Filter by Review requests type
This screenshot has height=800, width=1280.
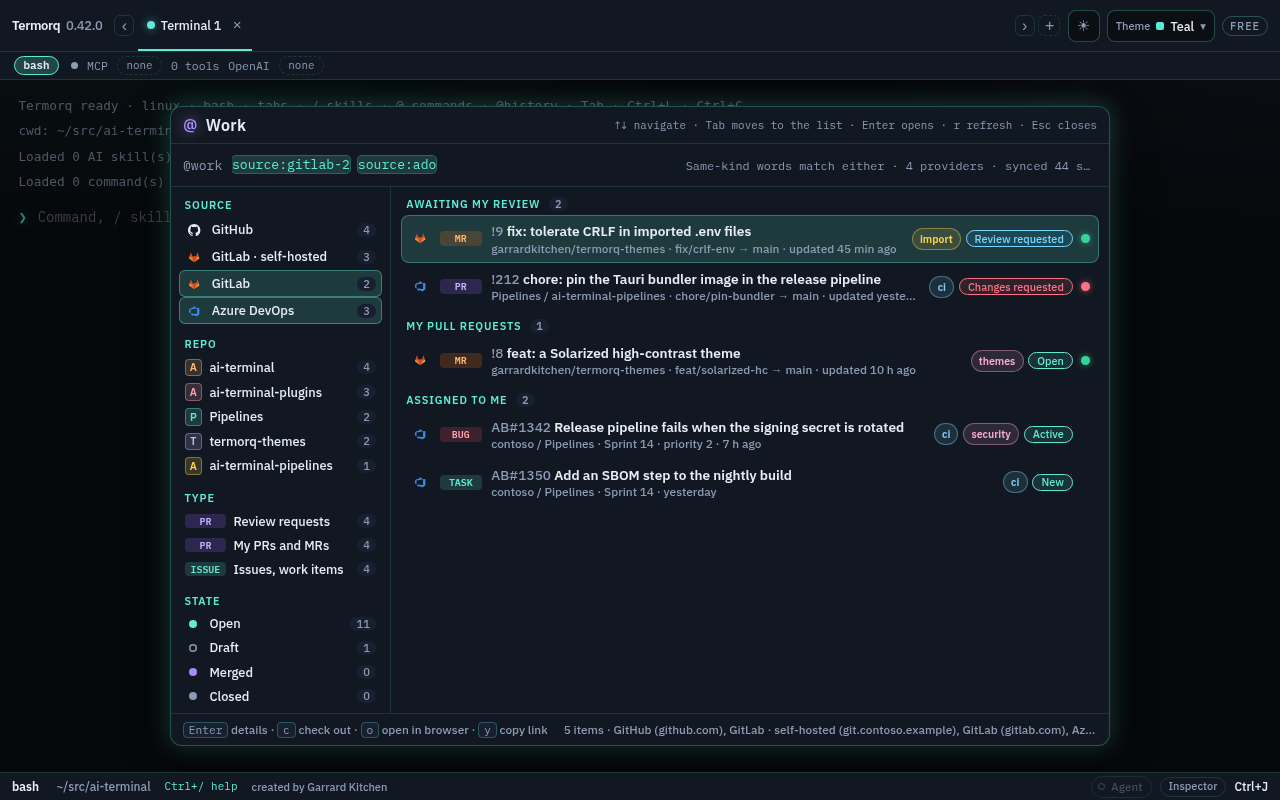pyautogui.click(x=280, y=521)
